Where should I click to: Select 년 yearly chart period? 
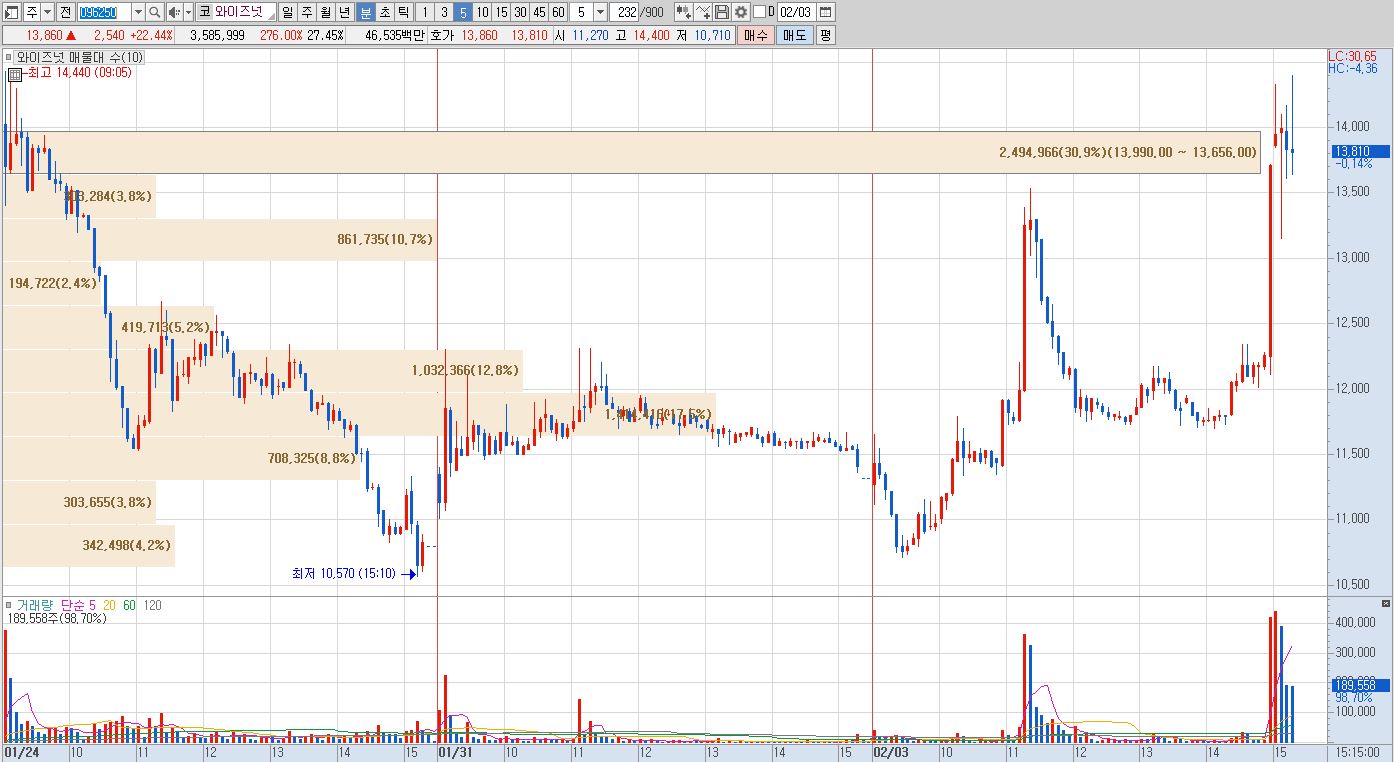pos(345,12)
